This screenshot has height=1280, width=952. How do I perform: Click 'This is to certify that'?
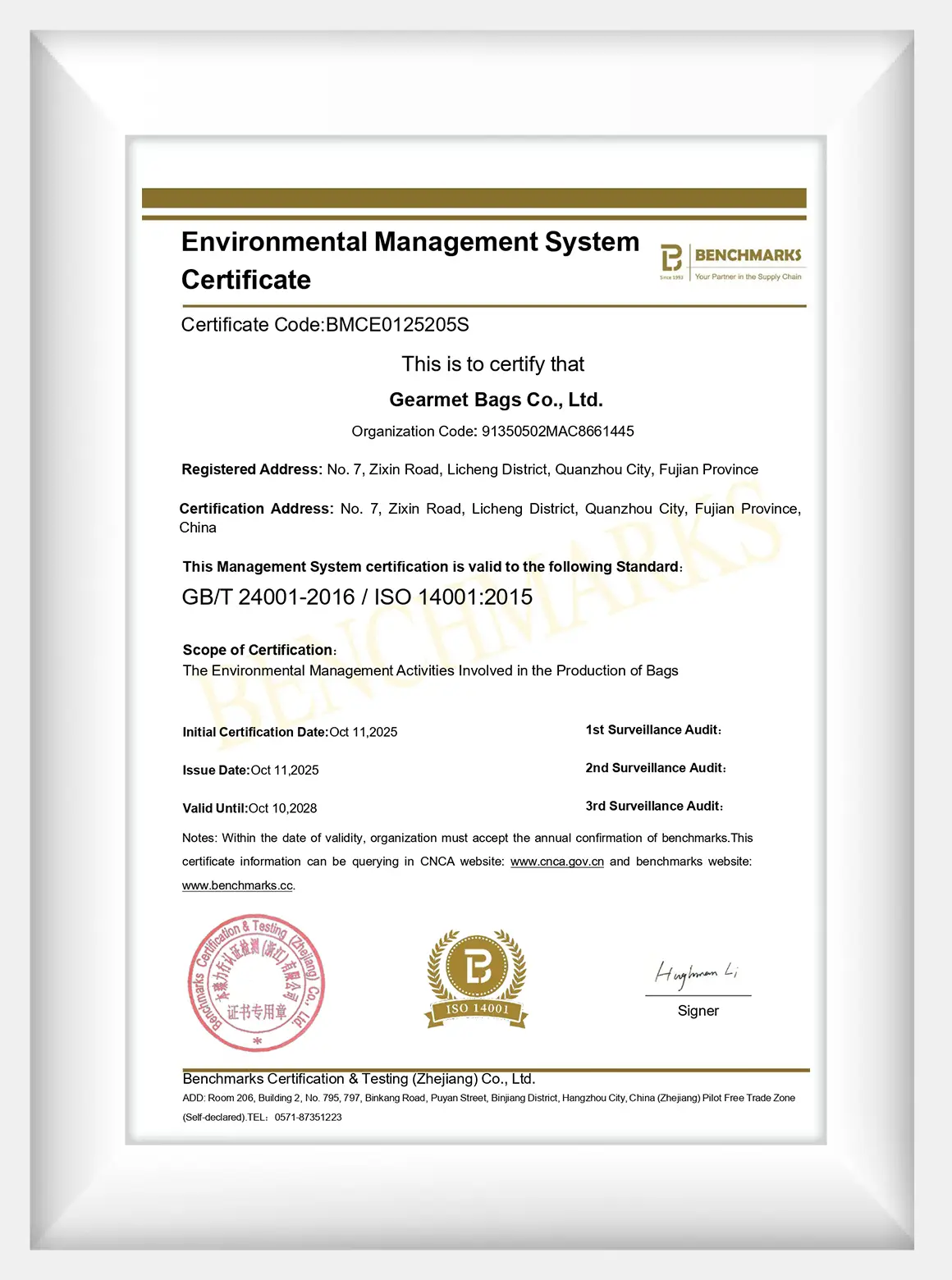tap(493, 364)
